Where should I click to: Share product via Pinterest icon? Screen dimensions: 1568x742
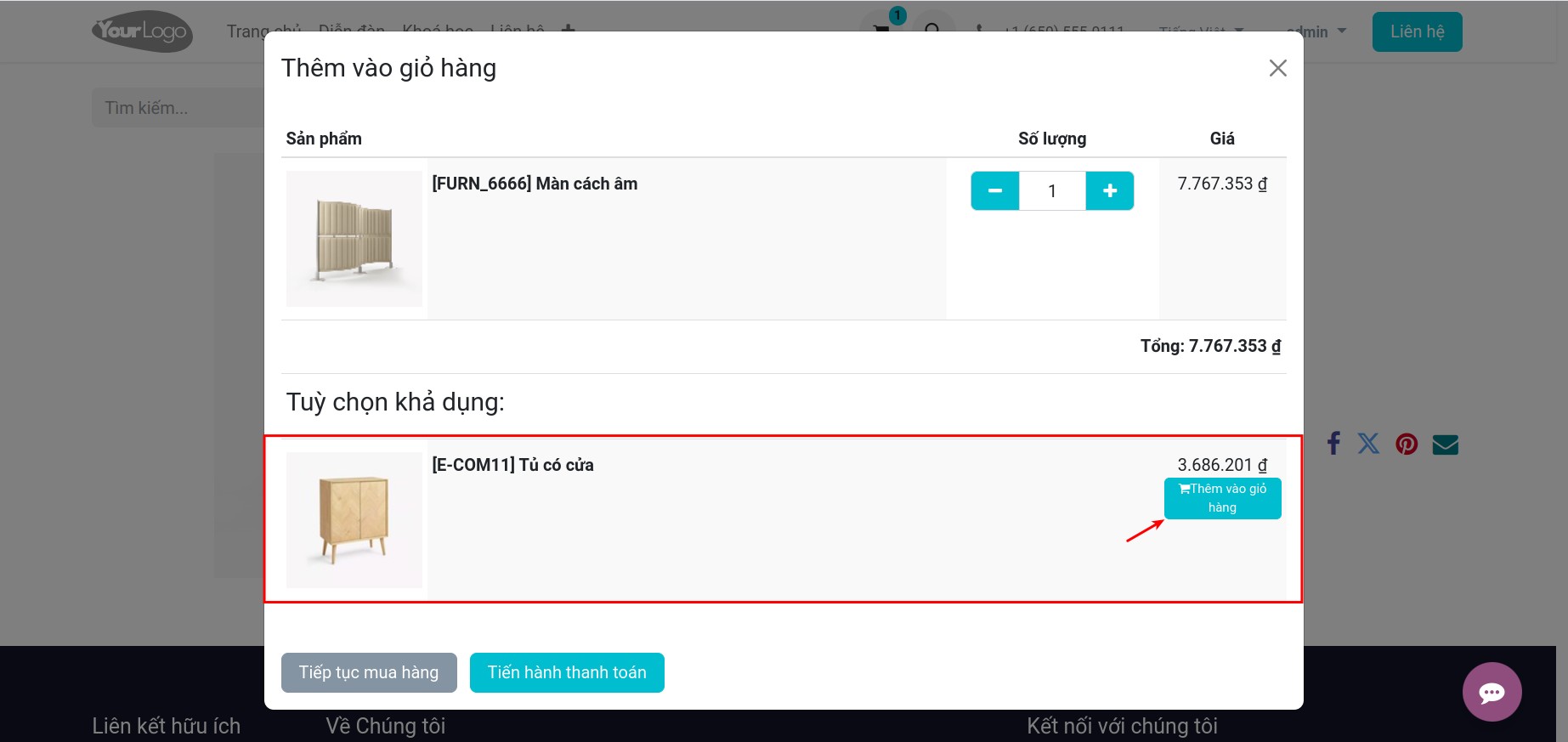click(x=1407, y=445)
